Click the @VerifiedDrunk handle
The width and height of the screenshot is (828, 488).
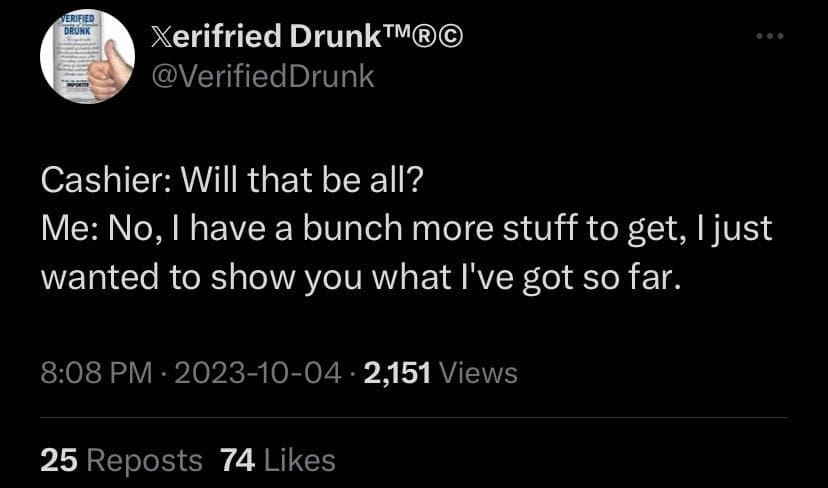tap(260, 76)
